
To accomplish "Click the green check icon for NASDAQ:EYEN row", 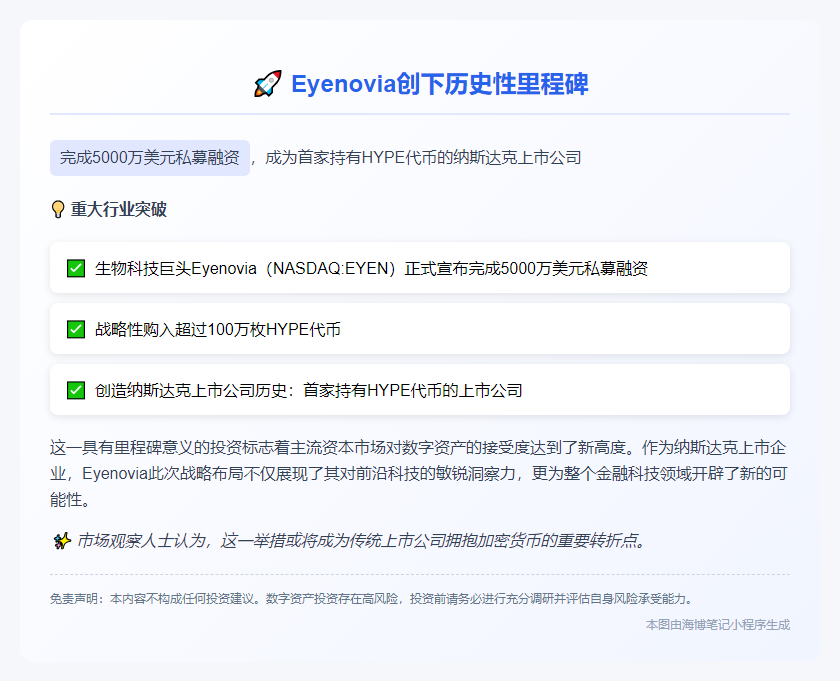I will pos(76,268).
